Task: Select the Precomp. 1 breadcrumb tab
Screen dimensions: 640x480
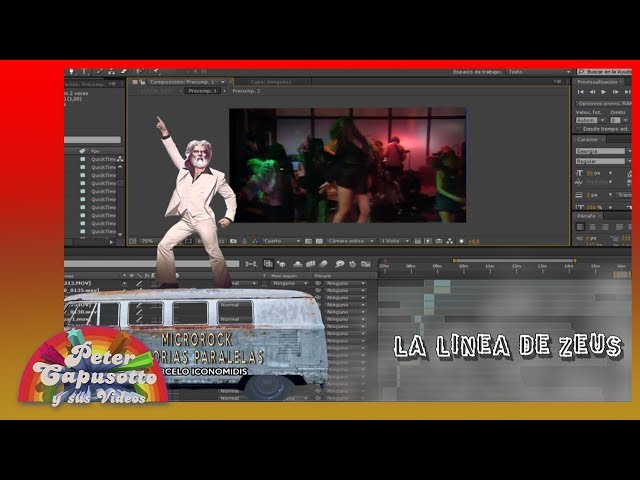Action: [x=202, y=91]
